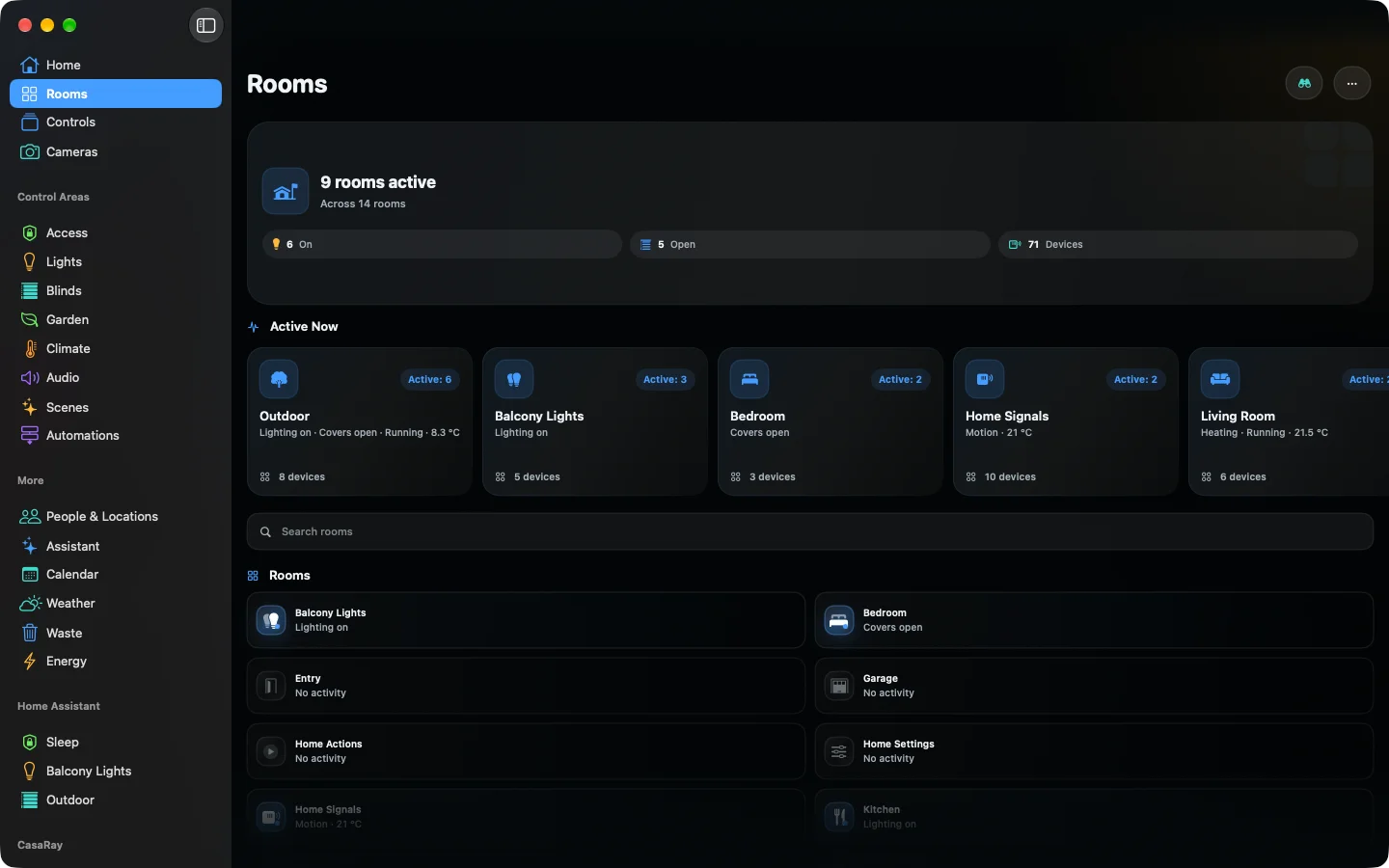Viewport: 1389px width, 868px height.
Task: Click the Kitchen row utensils icon
Action: [x=839, y=817]
